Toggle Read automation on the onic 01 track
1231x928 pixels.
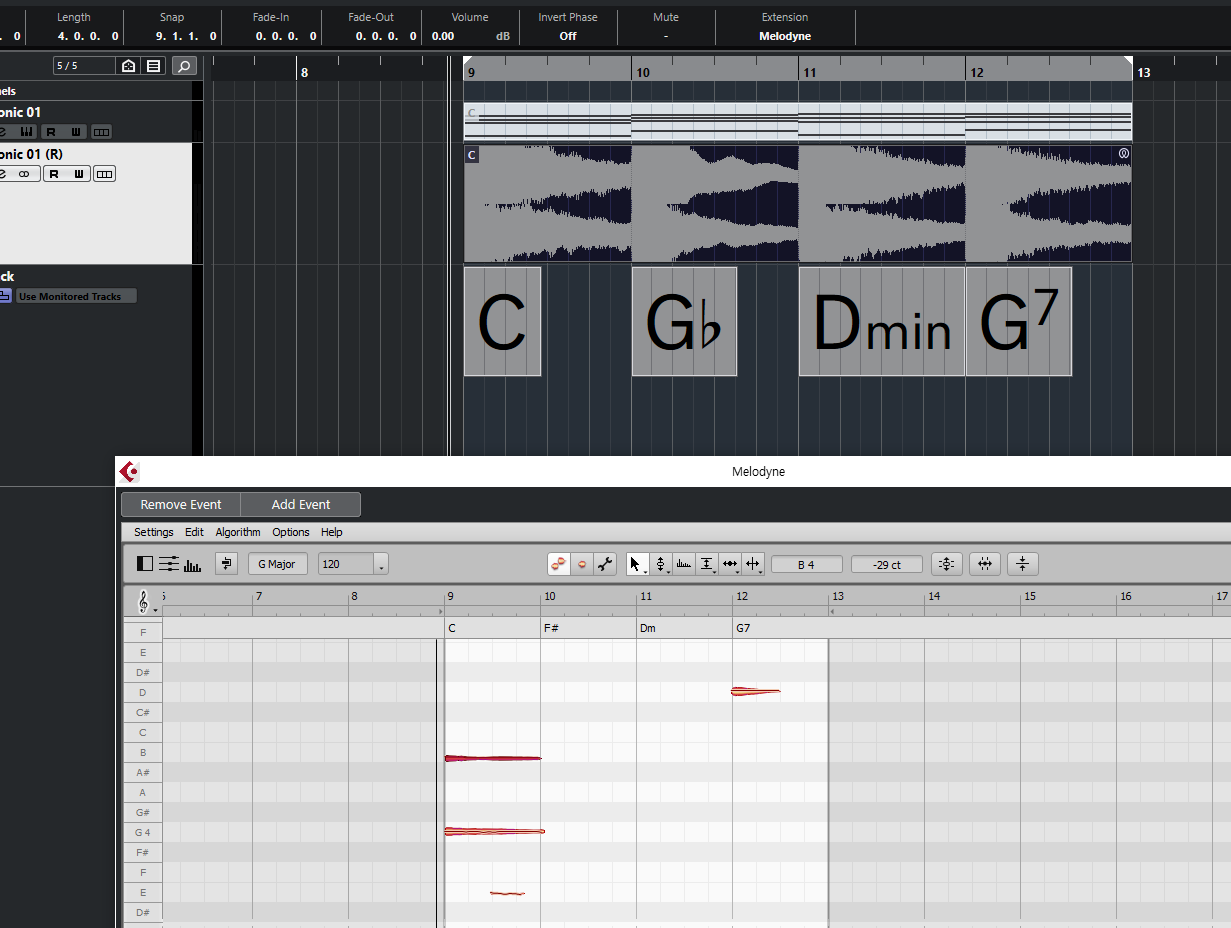pyautogui.click(x=52, y=132)
